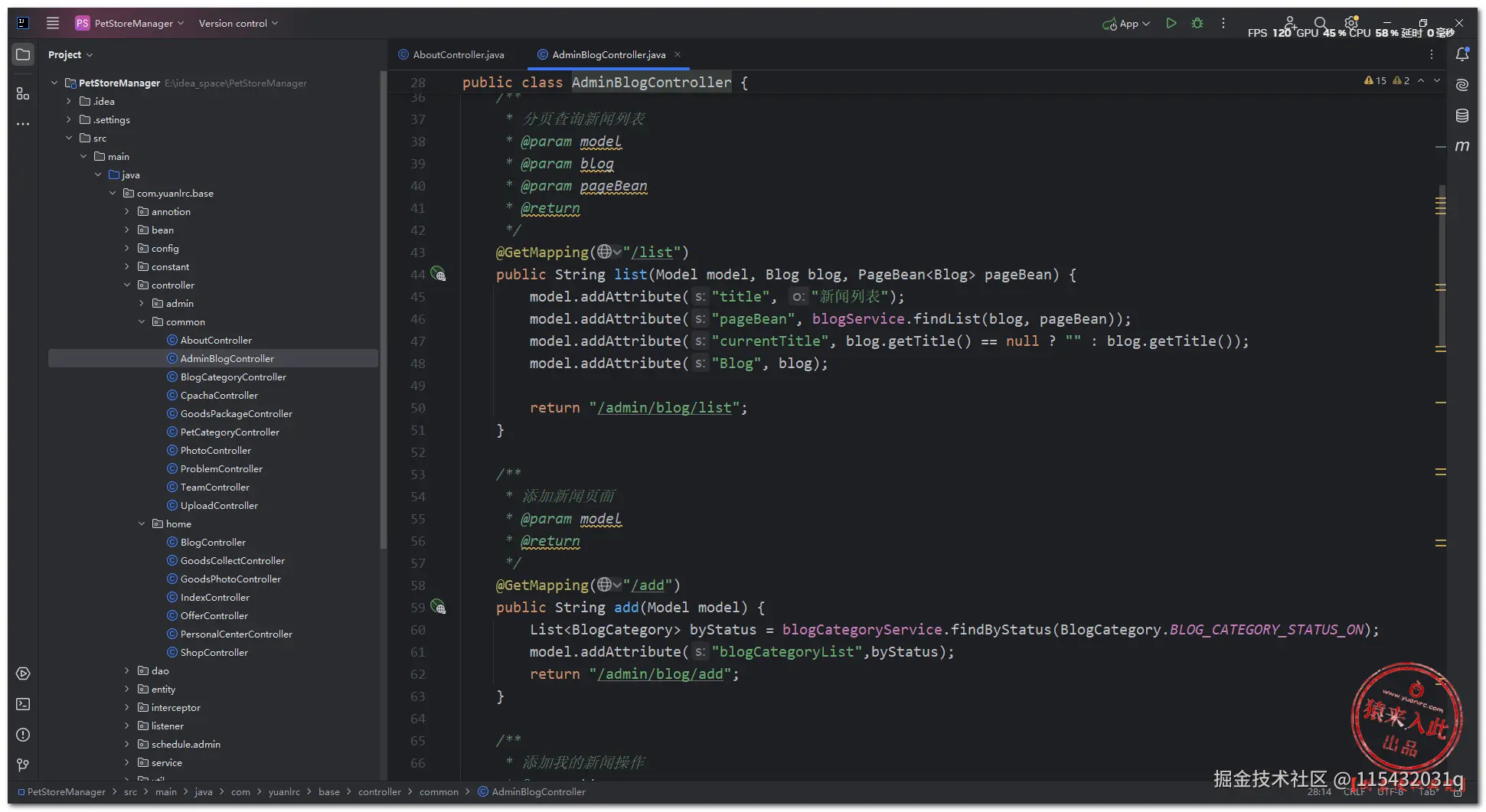Open URL globe dropdown for /list mapping
The height and width of the screenshot is (812, 1486).
coord(609,252)
